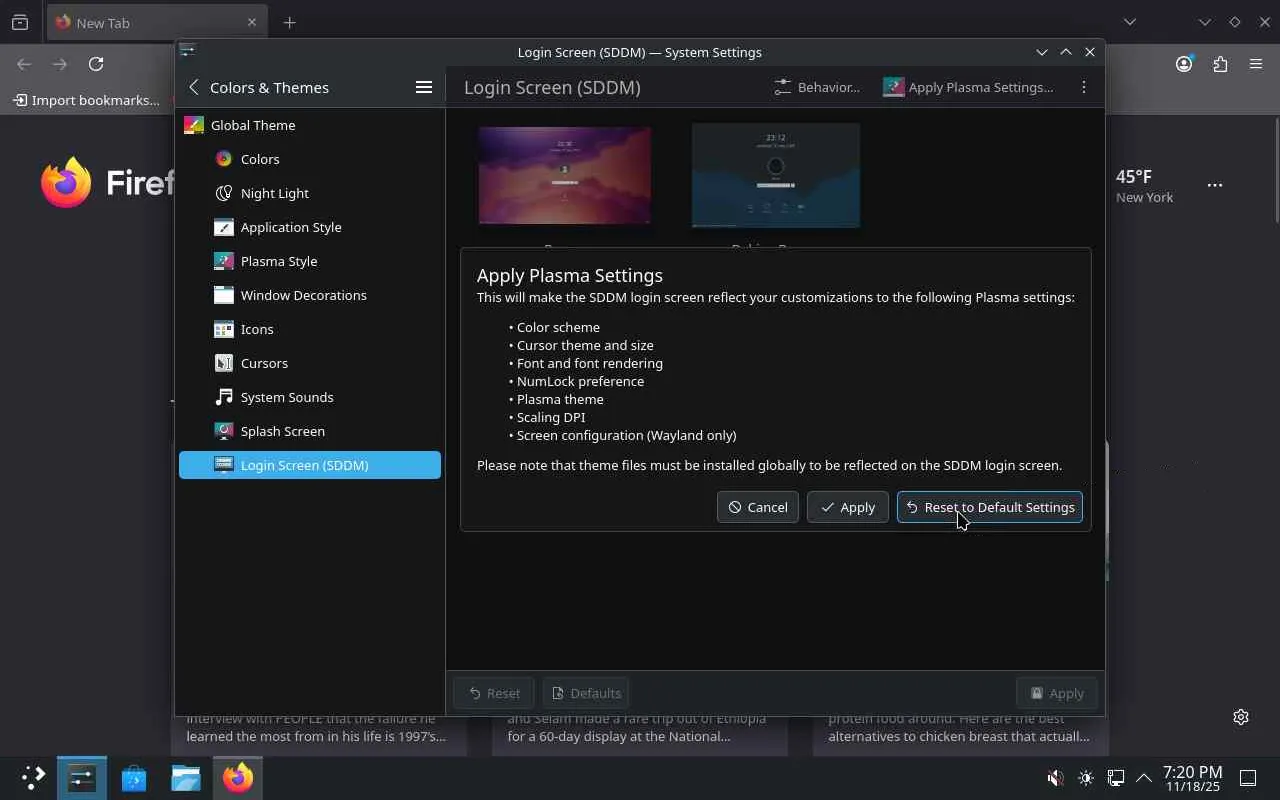Viewport: 1280px width, 800px height.
Task: Select the purple sunset login theme thumbnail
Action: pos(565,176)
